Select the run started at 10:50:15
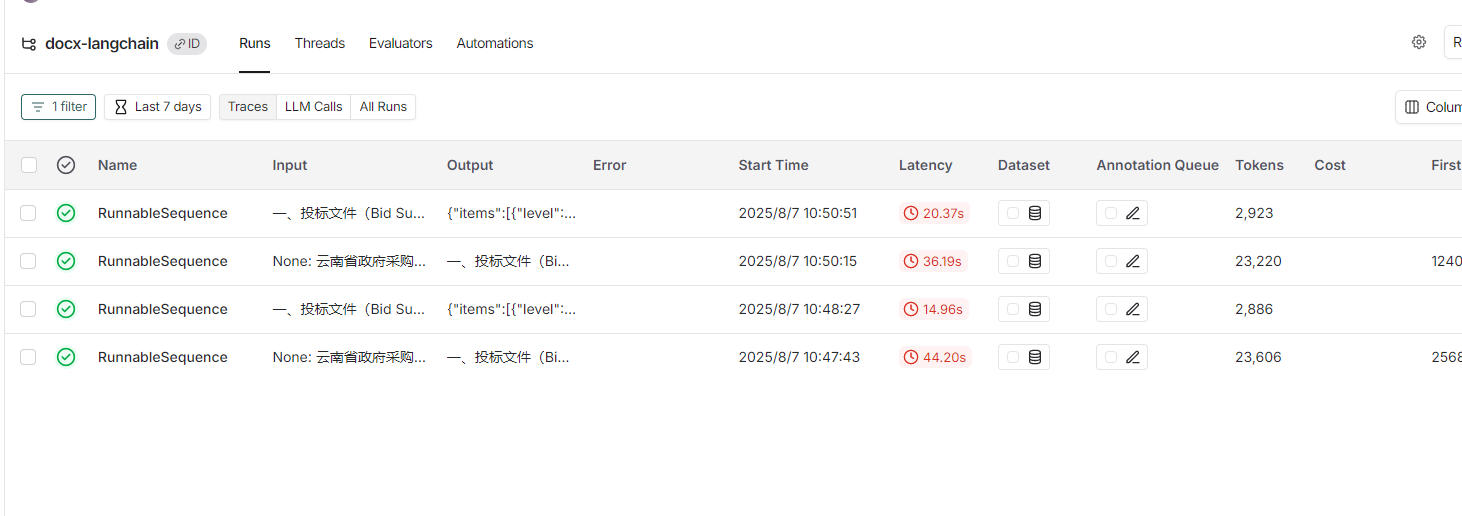 [x=29, y=261]
